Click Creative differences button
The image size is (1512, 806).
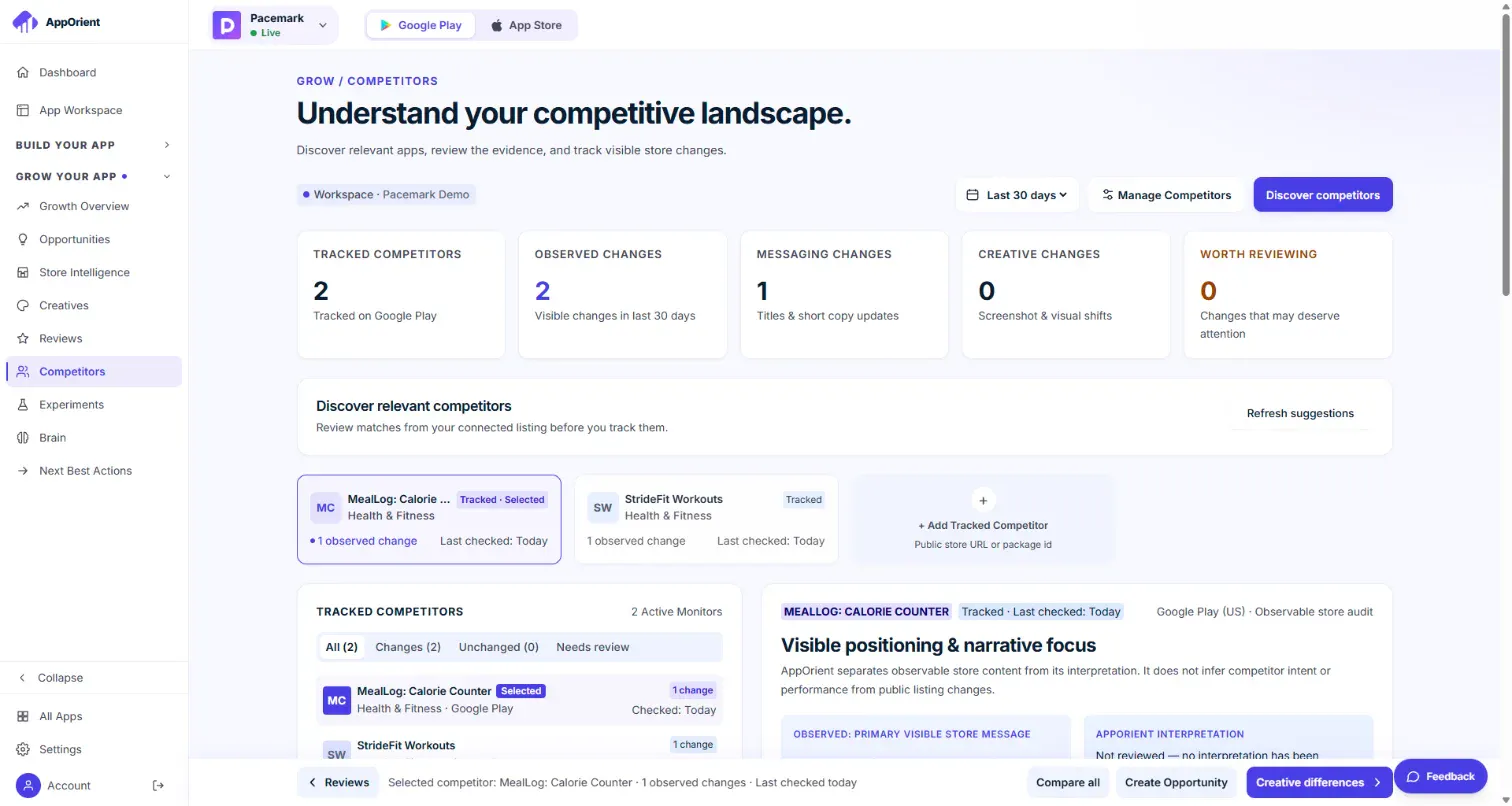pyautogui.click(x=1319, y=782)
